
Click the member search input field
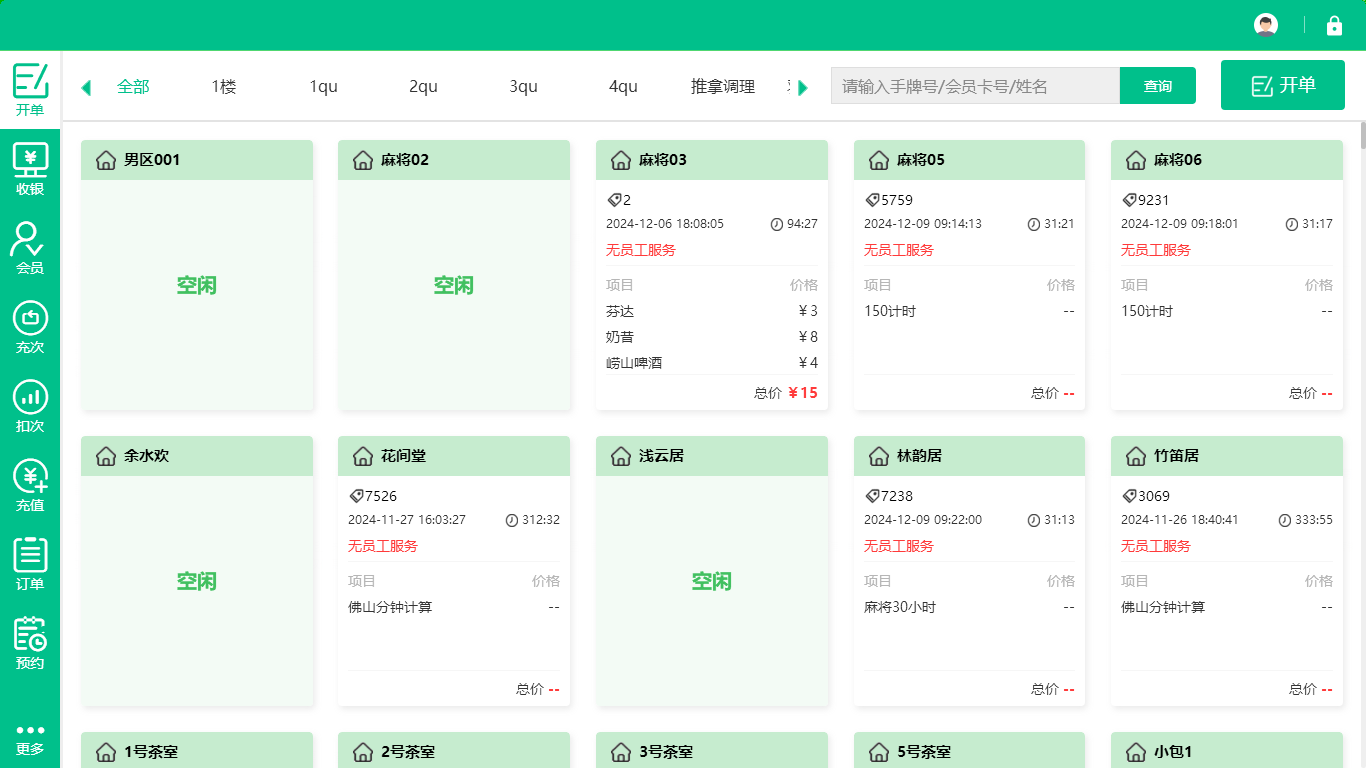click(975, 86)
